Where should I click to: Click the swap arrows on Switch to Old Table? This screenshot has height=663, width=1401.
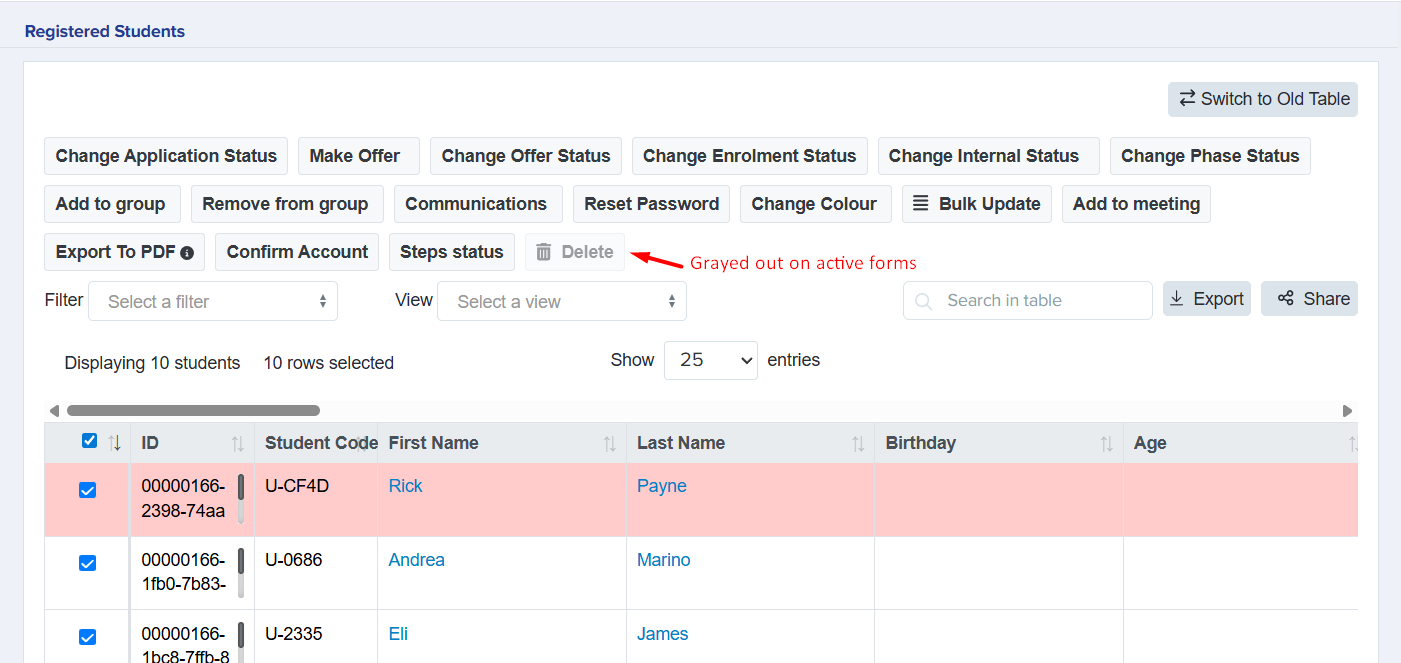(1187, 98)
